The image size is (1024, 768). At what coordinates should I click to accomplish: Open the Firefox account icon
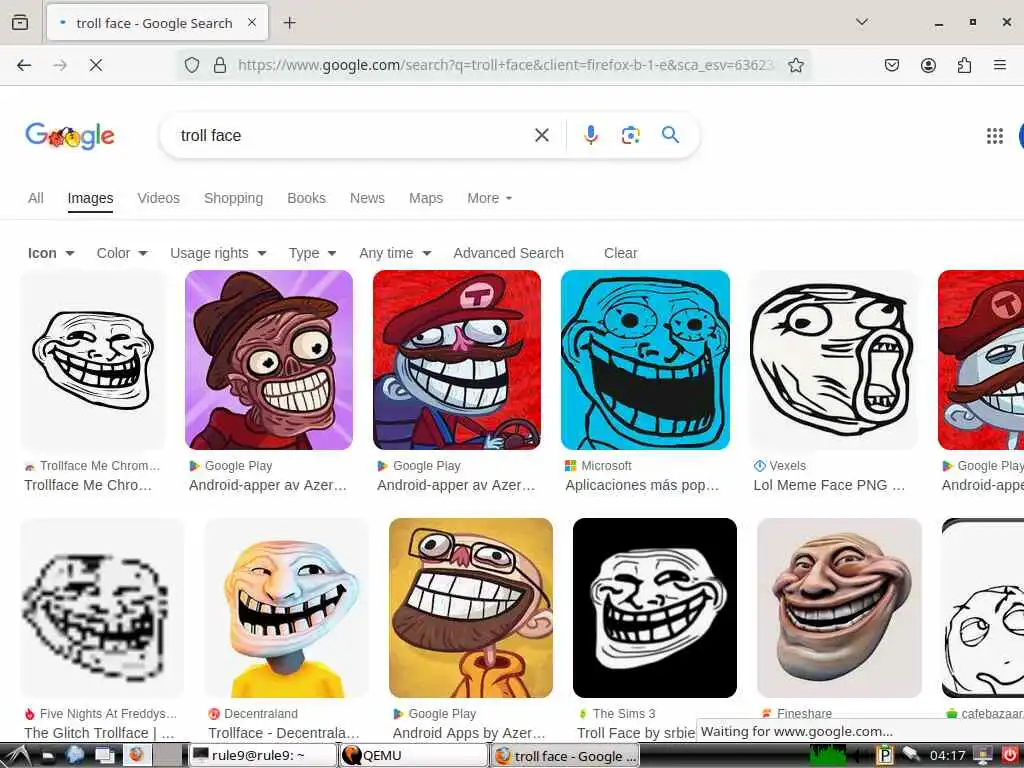point(928,65)
